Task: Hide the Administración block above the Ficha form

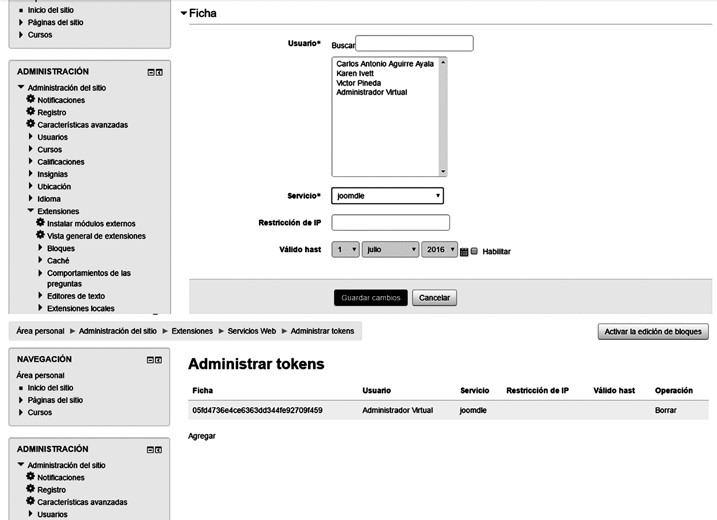Action: pyautogui.click(x=151, y=72)
